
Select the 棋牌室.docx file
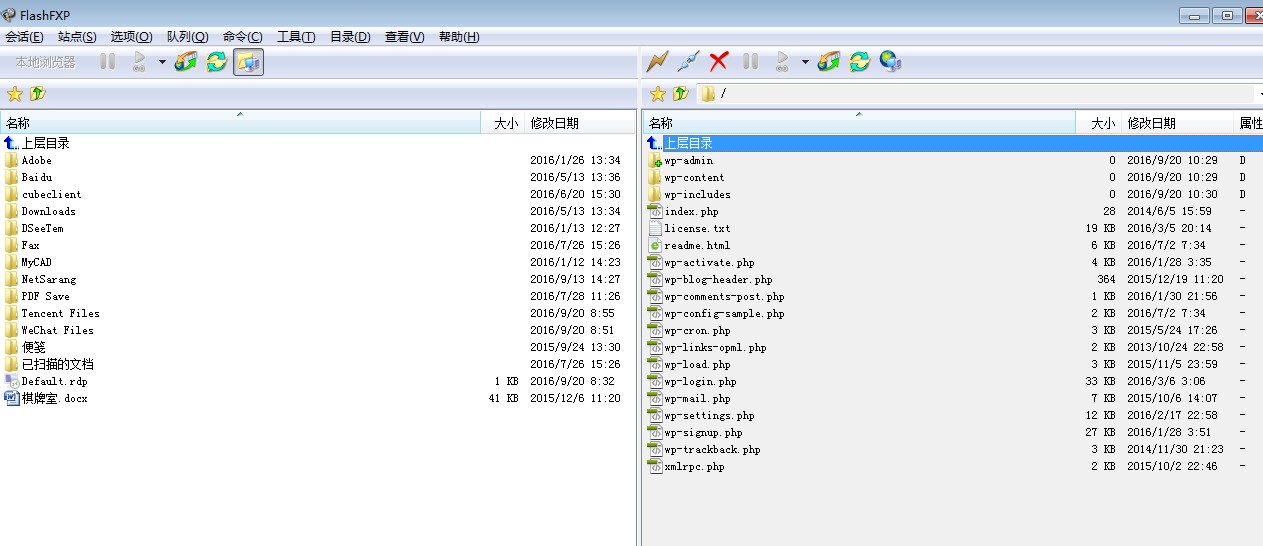point(54,398)
